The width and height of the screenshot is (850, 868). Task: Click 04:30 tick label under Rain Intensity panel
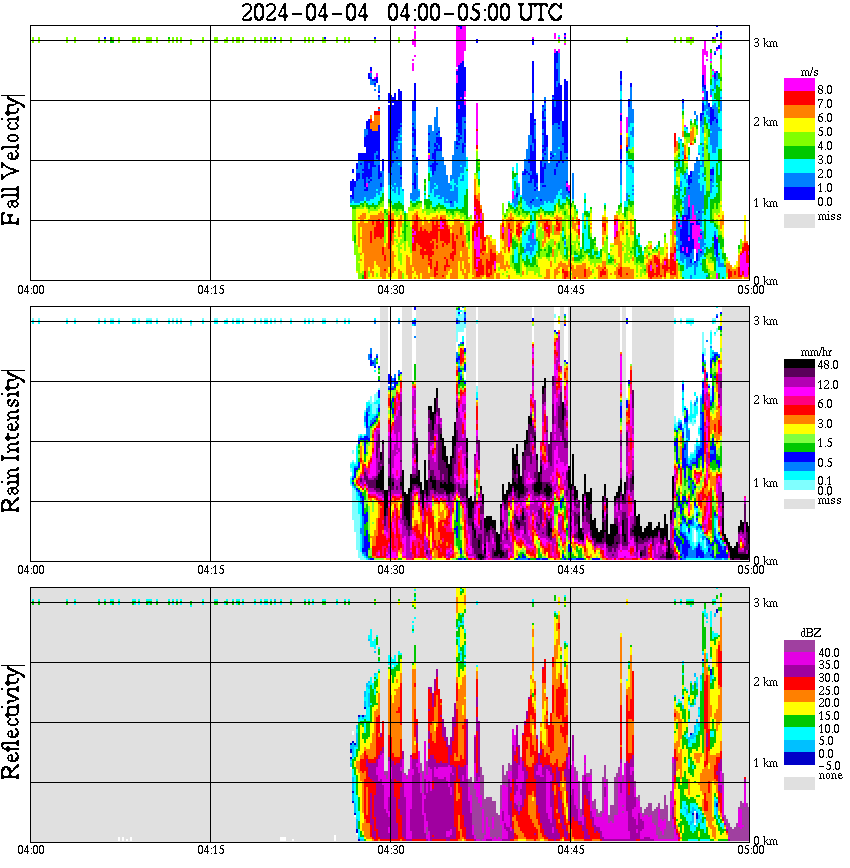(x=391, y=570)
